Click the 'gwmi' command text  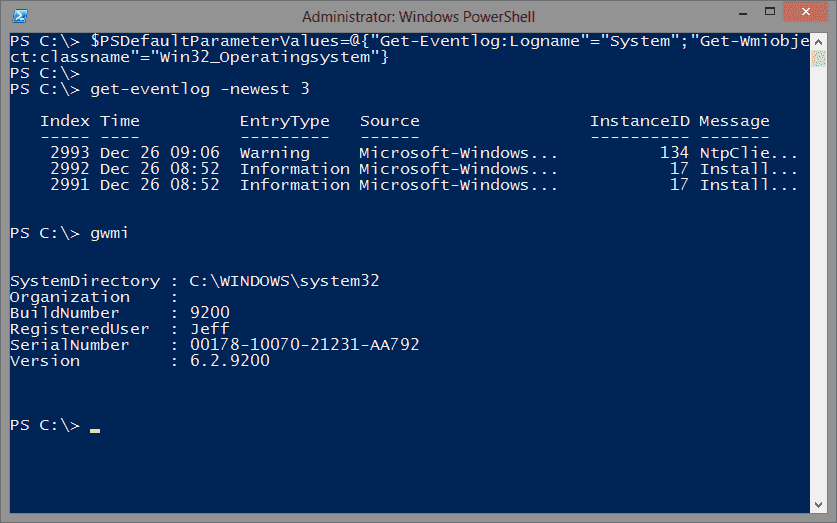pyautogui.click(x=110, y=233)
